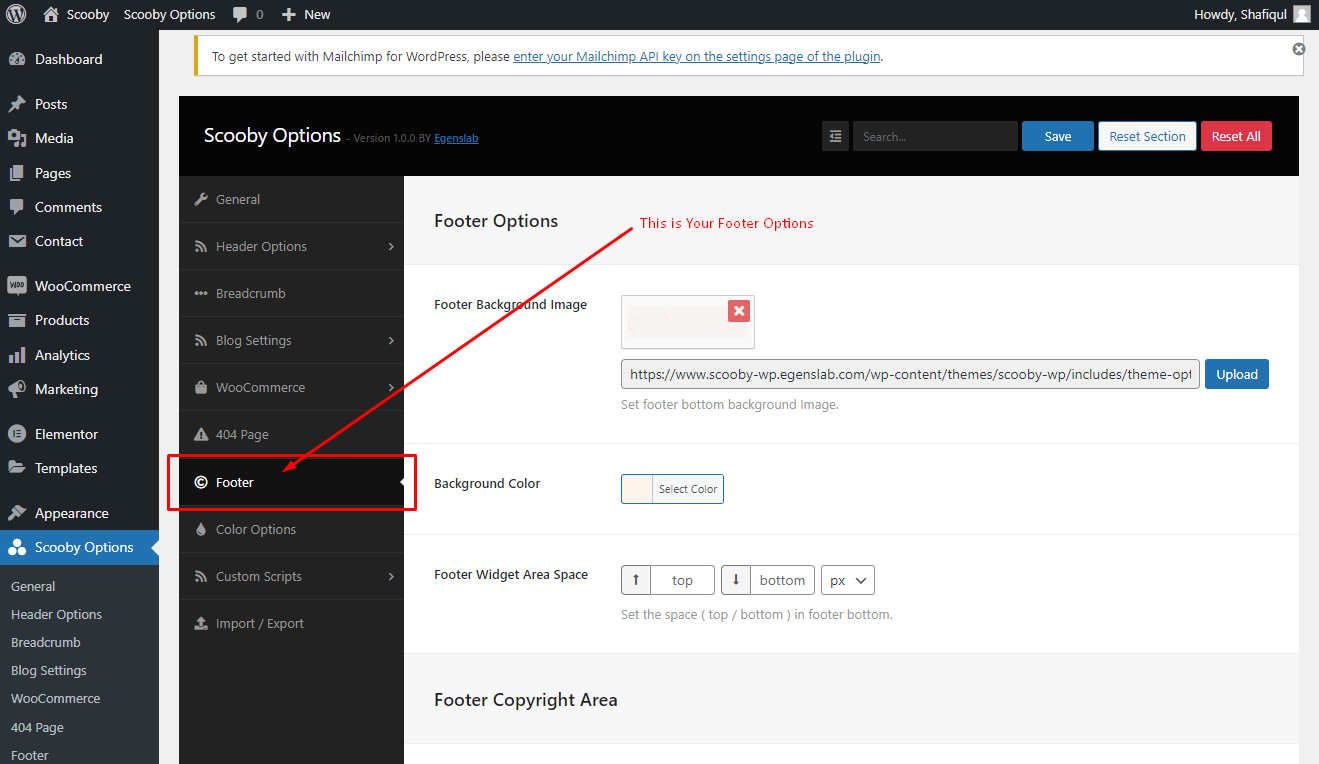This screenshot has height=764, width=1319.
Task: Open 404 Page in admin submenu
Action: [x=37, y=728]
